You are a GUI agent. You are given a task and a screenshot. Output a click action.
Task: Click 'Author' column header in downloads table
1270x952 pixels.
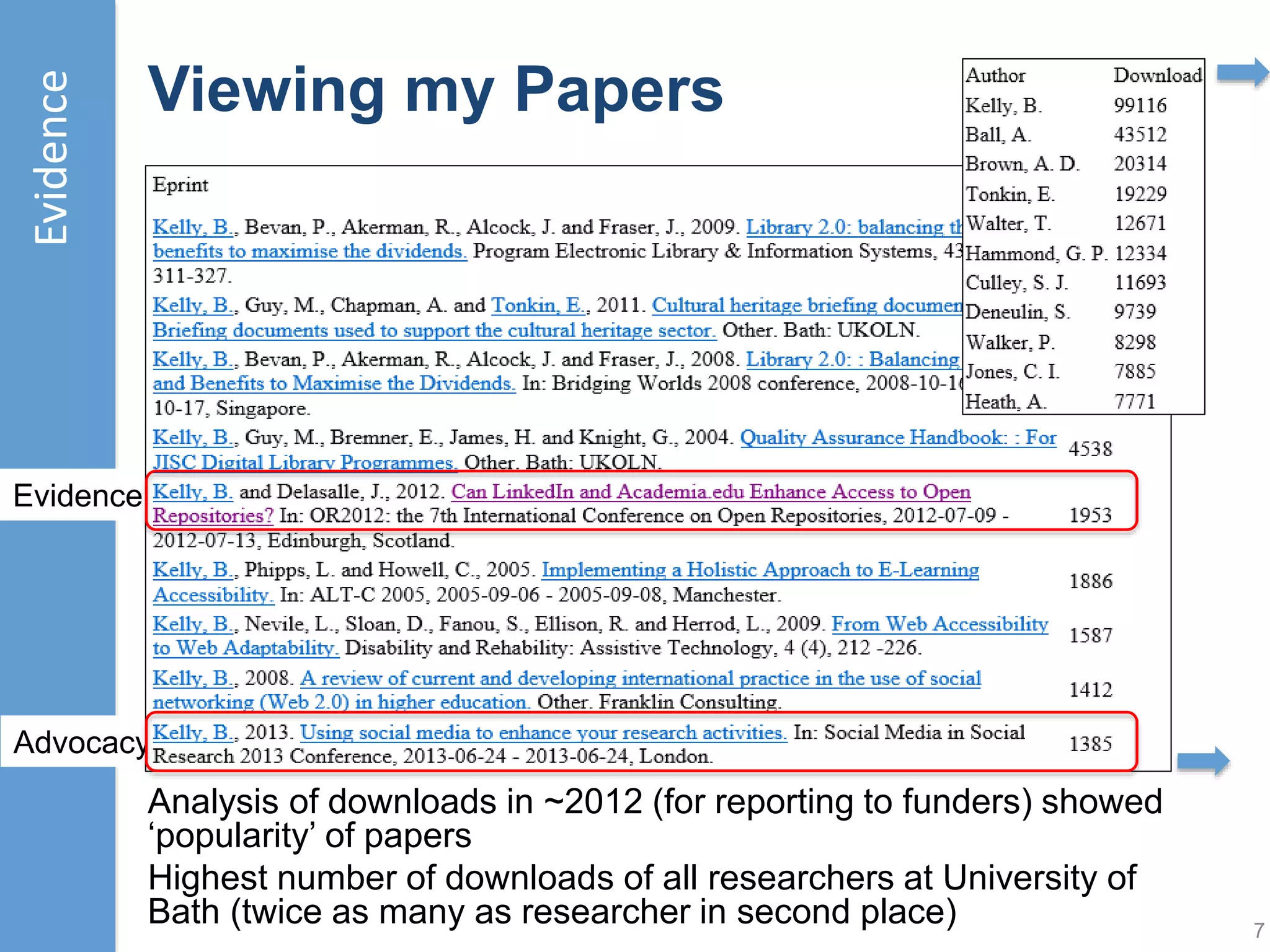point(995,76)
